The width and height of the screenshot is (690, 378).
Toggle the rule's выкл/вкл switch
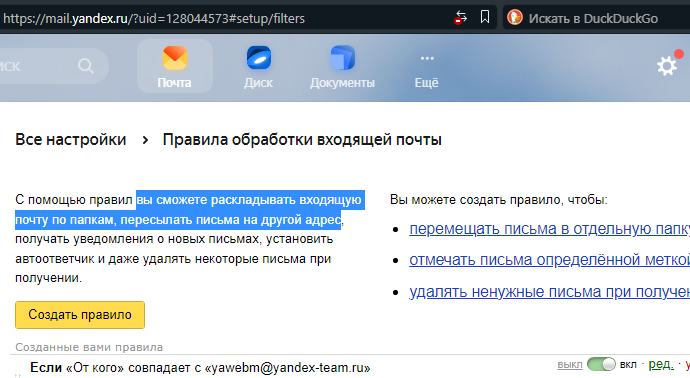601,364
